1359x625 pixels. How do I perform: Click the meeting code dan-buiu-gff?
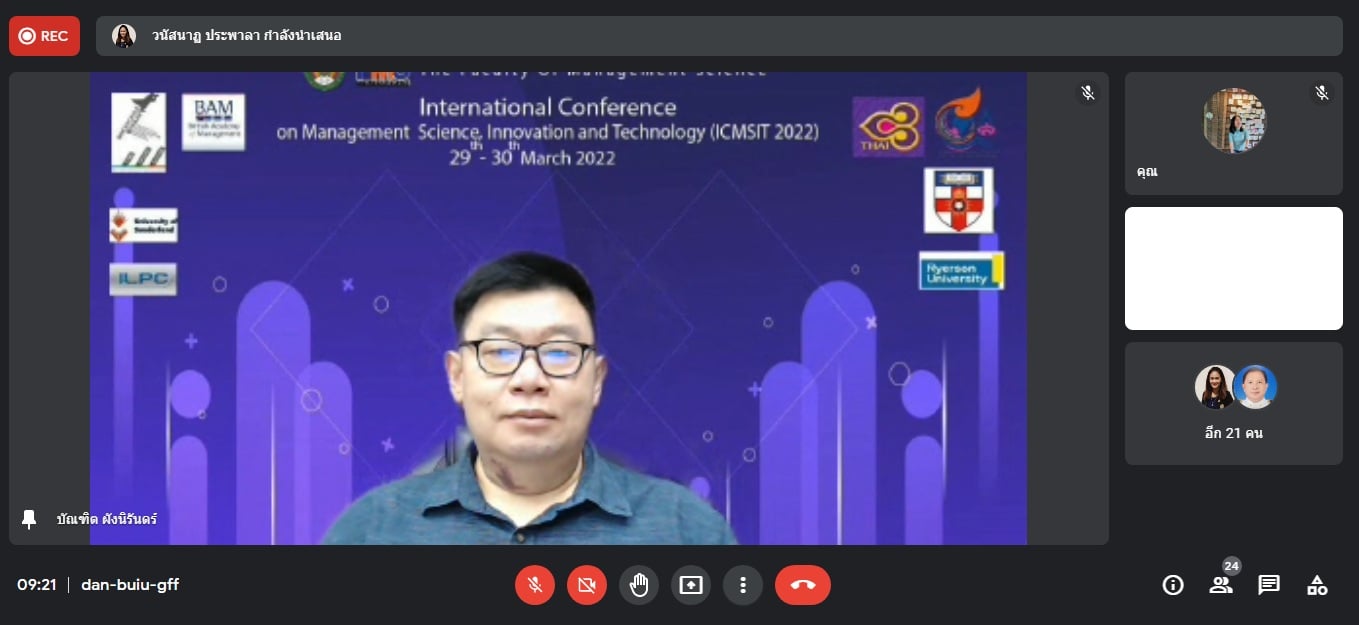130,585
